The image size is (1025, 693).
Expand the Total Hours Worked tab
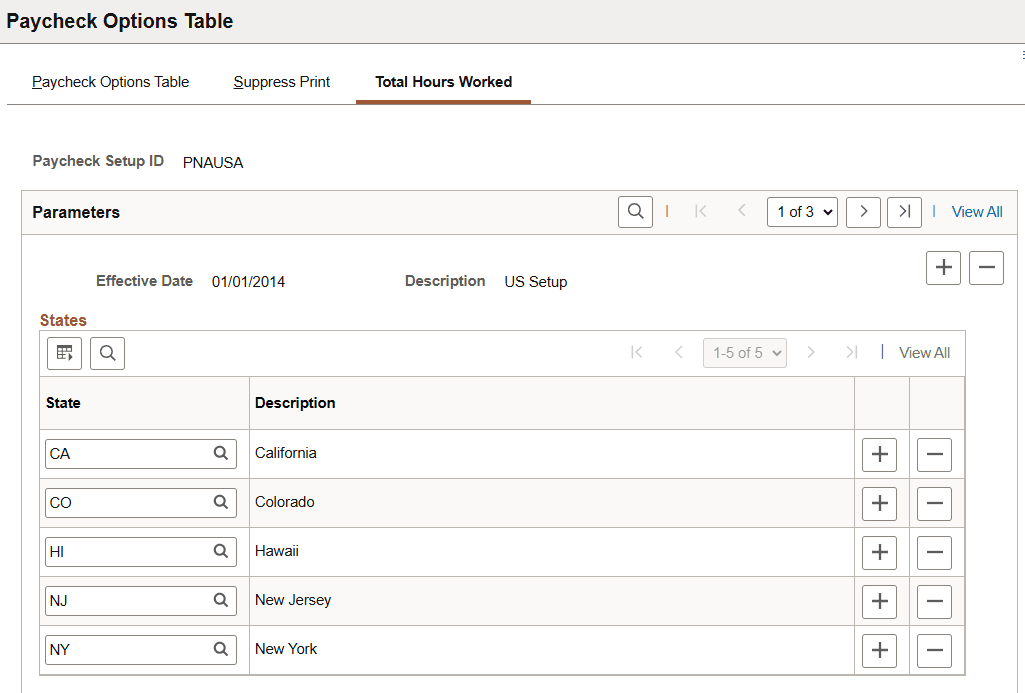click(443, 82)
